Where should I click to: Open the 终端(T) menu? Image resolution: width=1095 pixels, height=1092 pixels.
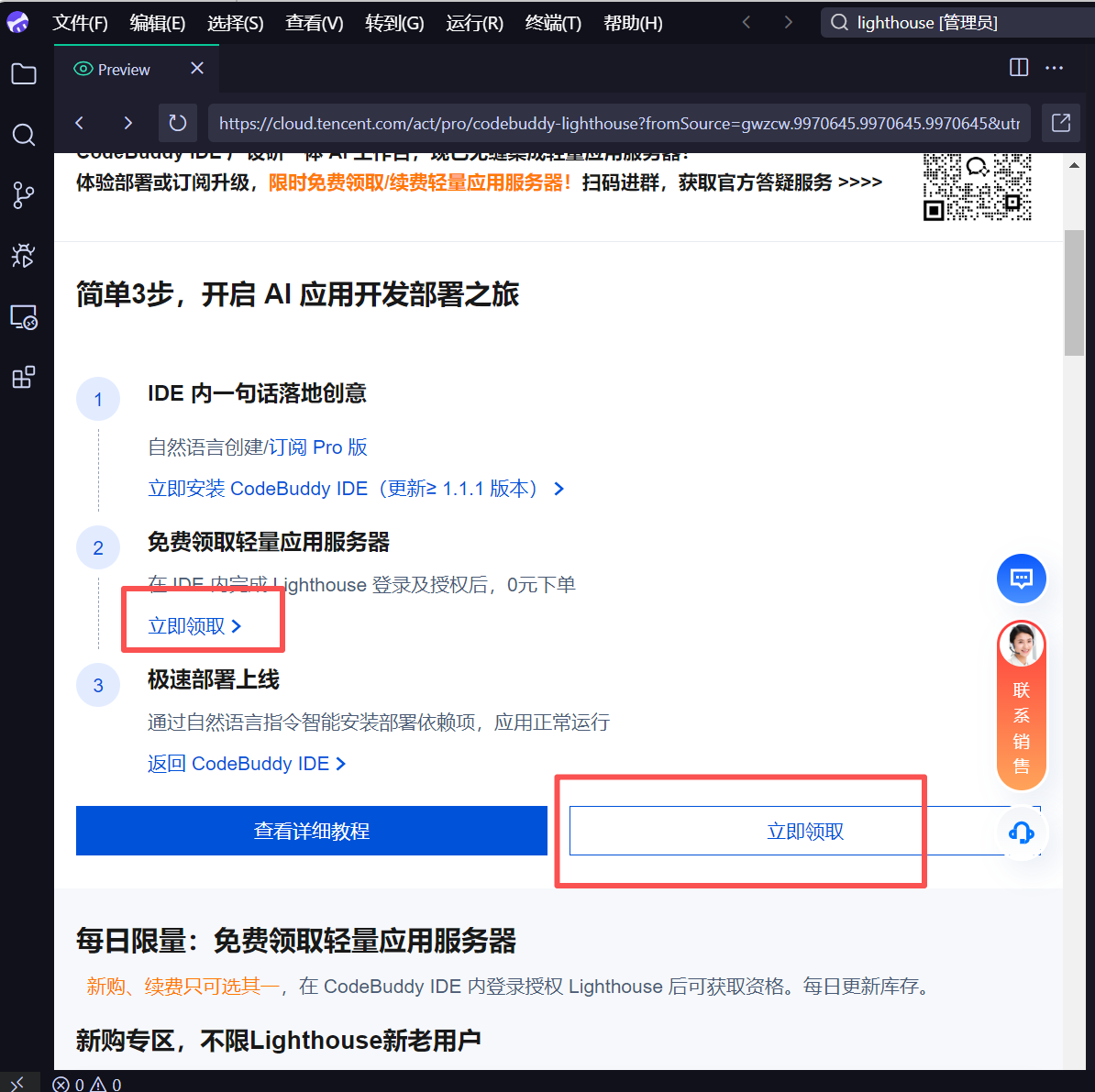coord(553,23)
